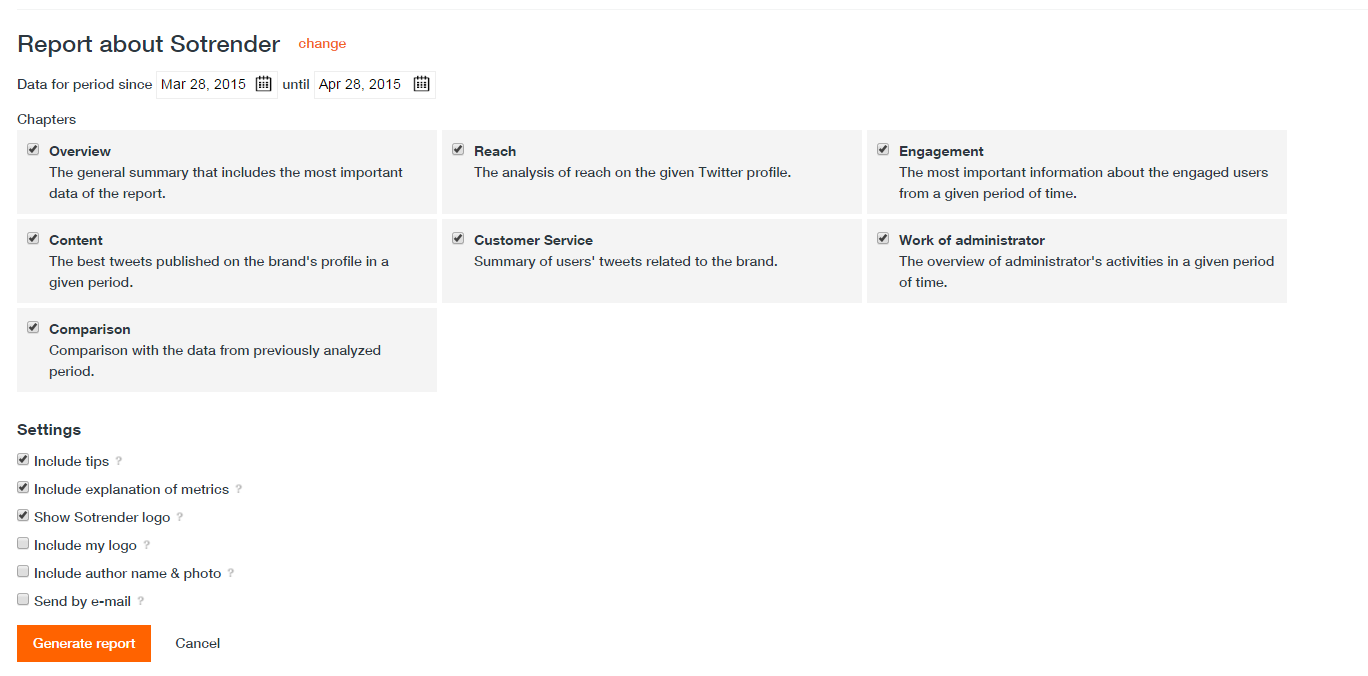Click help icon beside Show Sotrender logo
The width and height of the screenshot is (1368, 676).
pos(180,517)
